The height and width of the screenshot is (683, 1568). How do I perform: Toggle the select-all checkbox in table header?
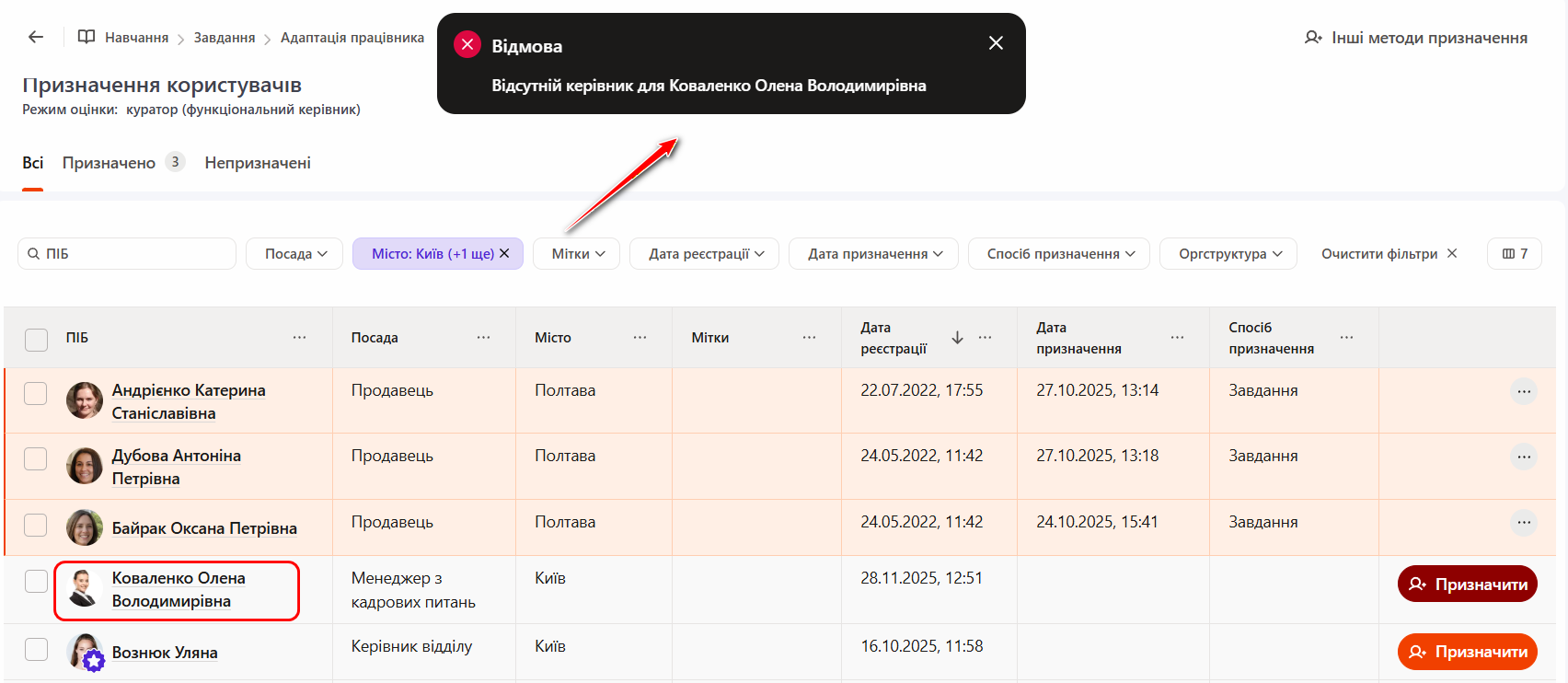click(x=36, y=339)
